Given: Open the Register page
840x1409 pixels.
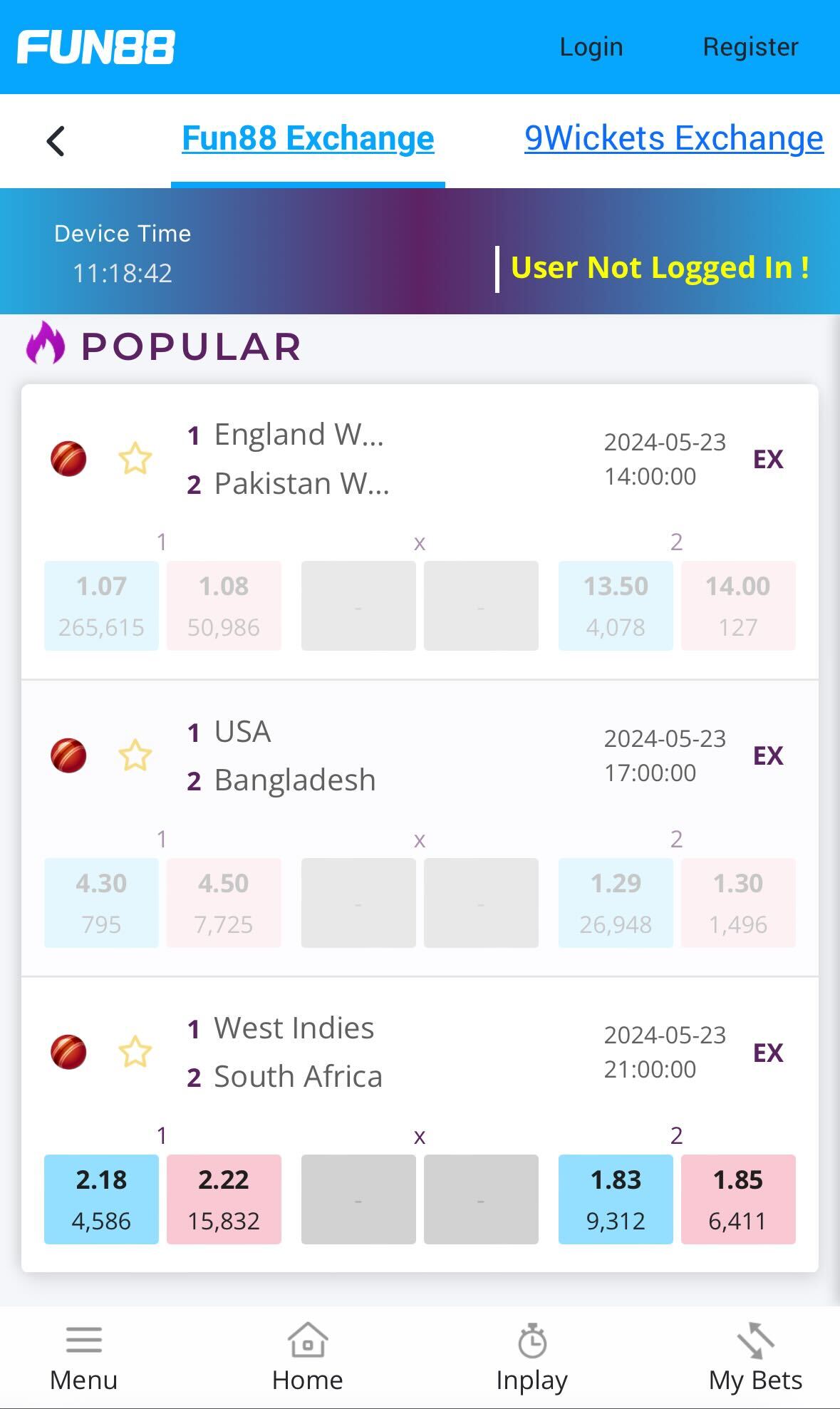Looking at the screenshot, I should (751, 46).
